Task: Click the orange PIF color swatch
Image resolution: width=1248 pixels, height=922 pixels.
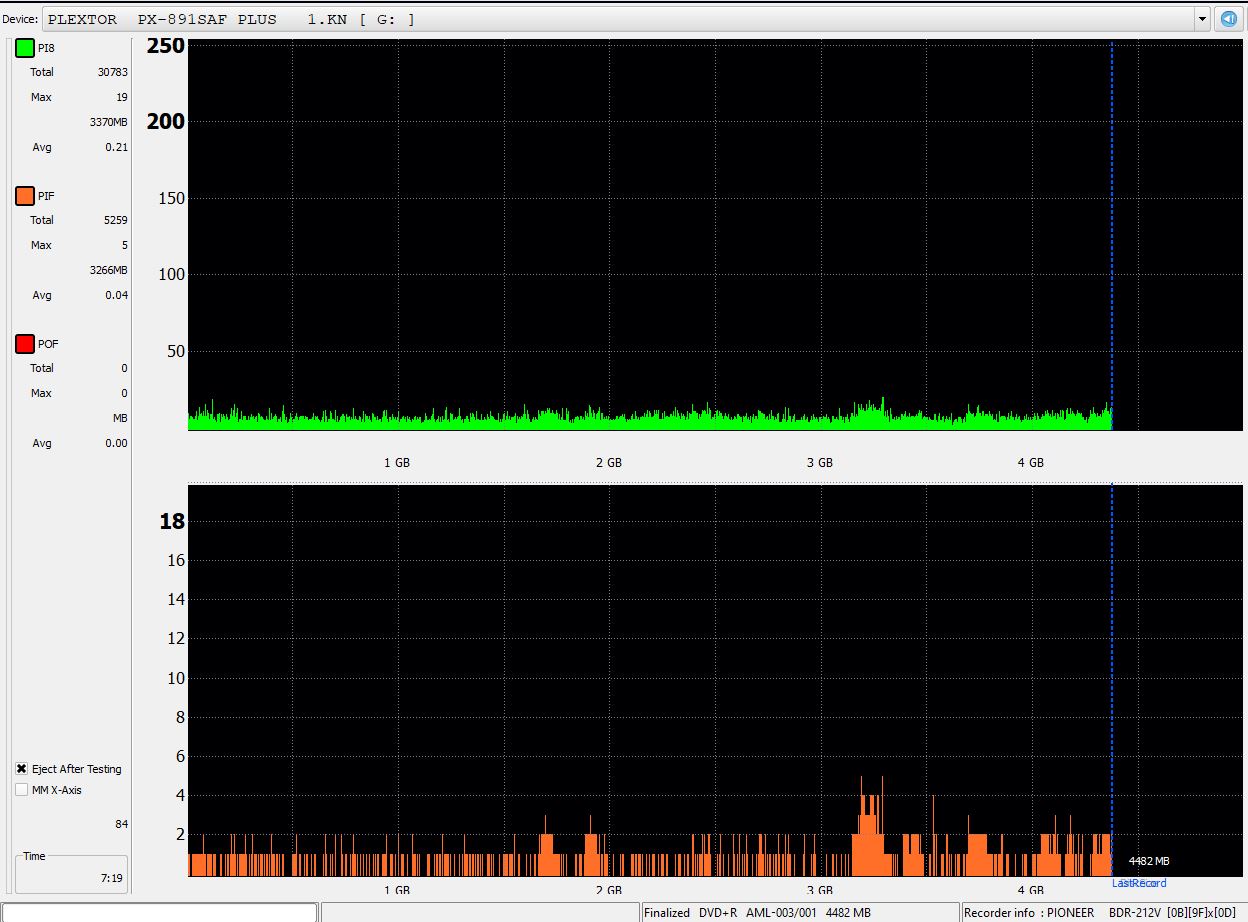Action: coord(25,196)
